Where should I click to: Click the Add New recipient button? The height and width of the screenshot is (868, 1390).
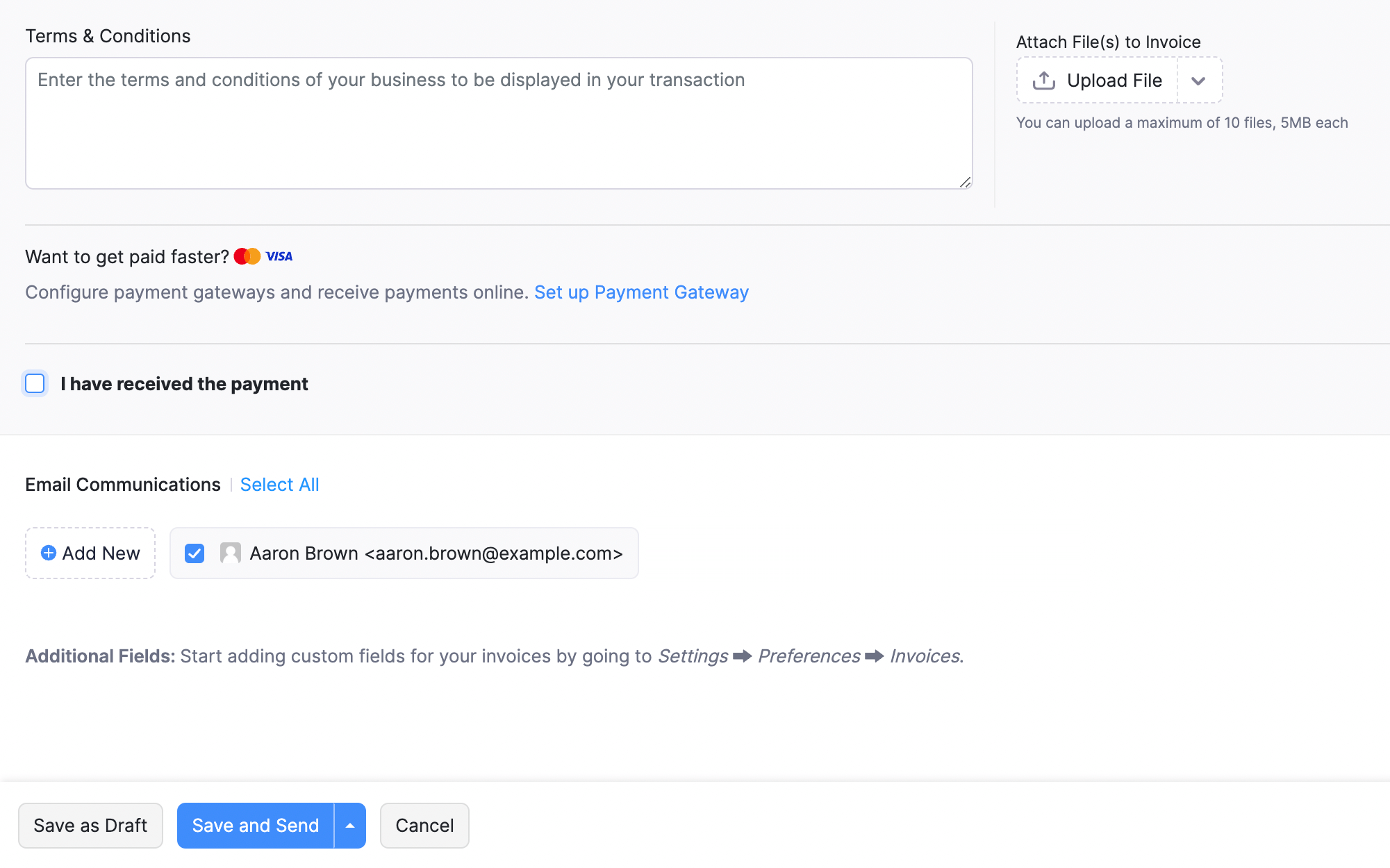pyautogui.click(x=90, y=553)
